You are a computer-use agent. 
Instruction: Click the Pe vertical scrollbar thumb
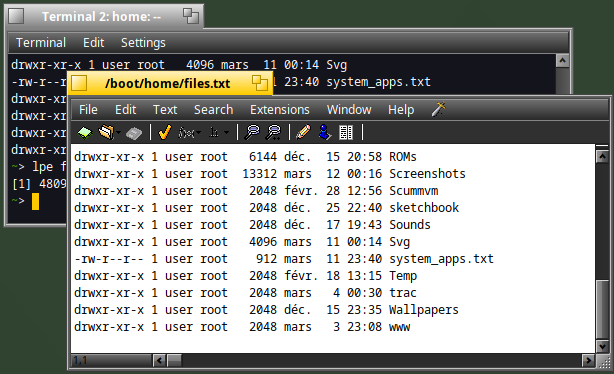[602, 309]
